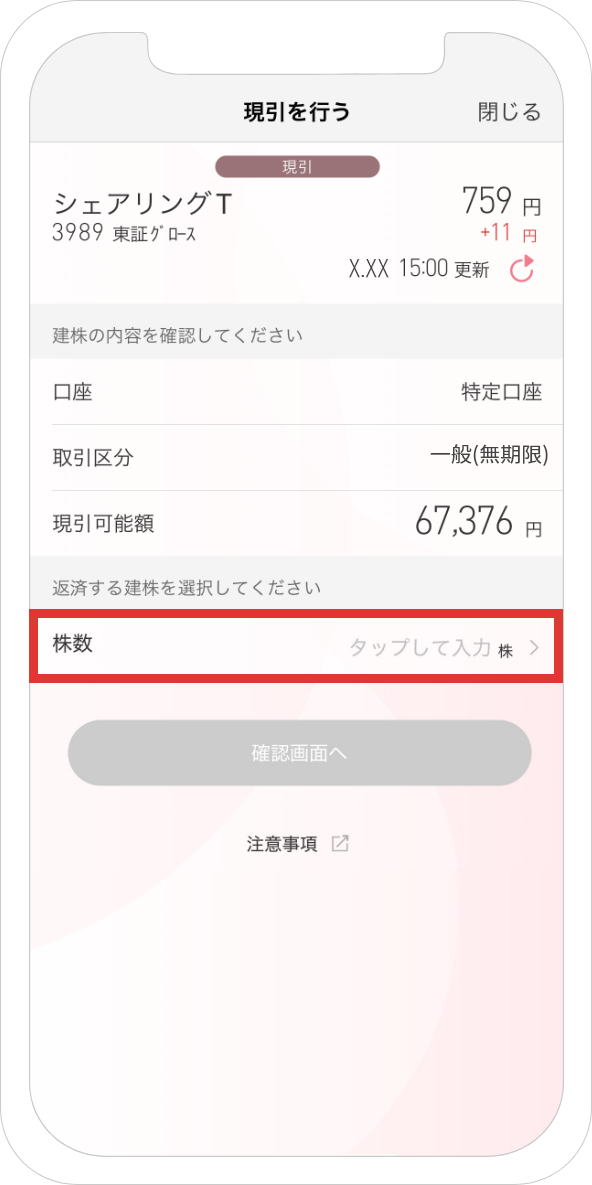Tap the chevron arrow in 株数 row
Screen dimensions: 592x1185
click(x=534, y=648)
